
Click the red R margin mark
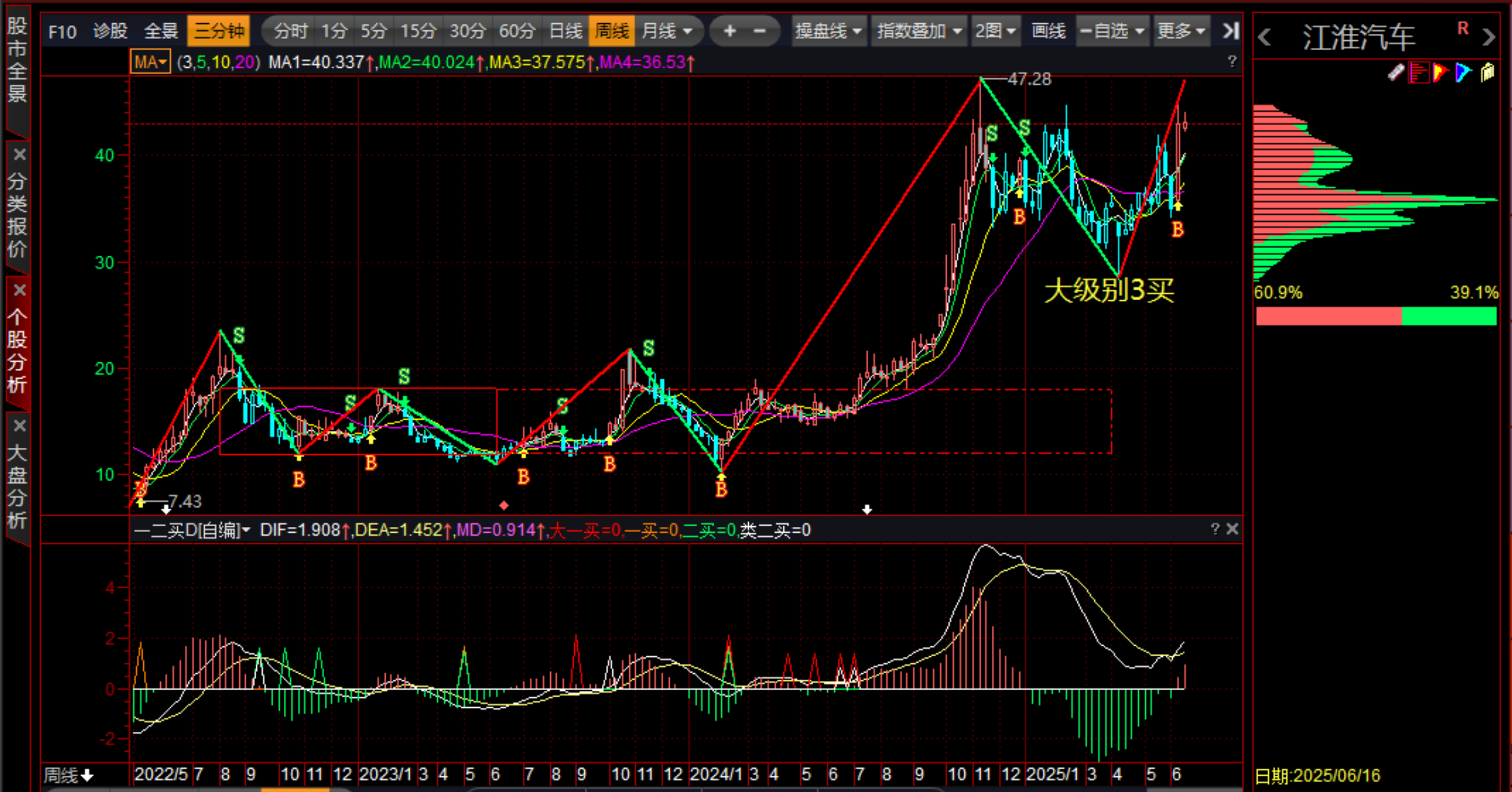pyautogui.click(x=1463, y=28)
